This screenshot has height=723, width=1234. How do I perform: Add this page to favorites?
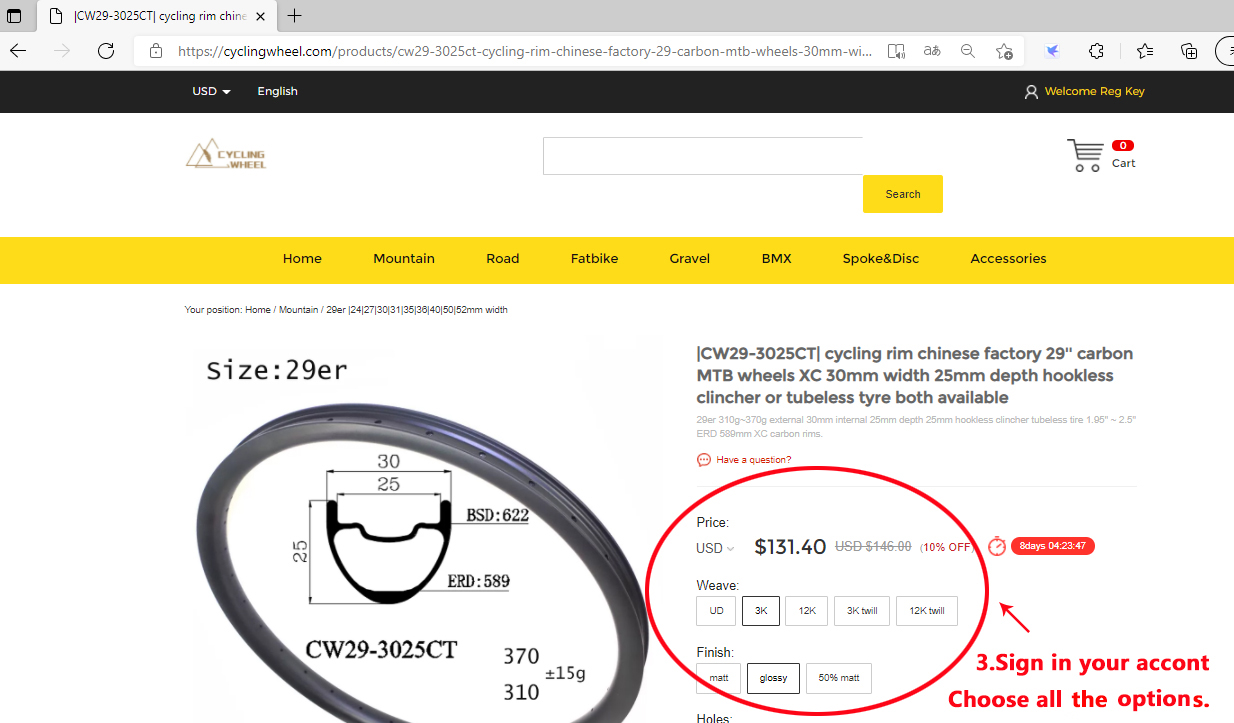click(x=1004, y=51)
